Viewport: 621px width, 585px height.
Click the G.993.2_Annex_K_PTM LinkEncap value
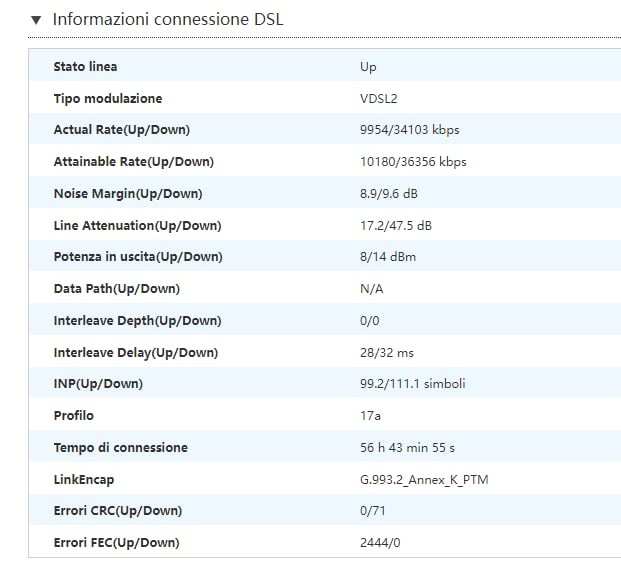coord(424,480)
